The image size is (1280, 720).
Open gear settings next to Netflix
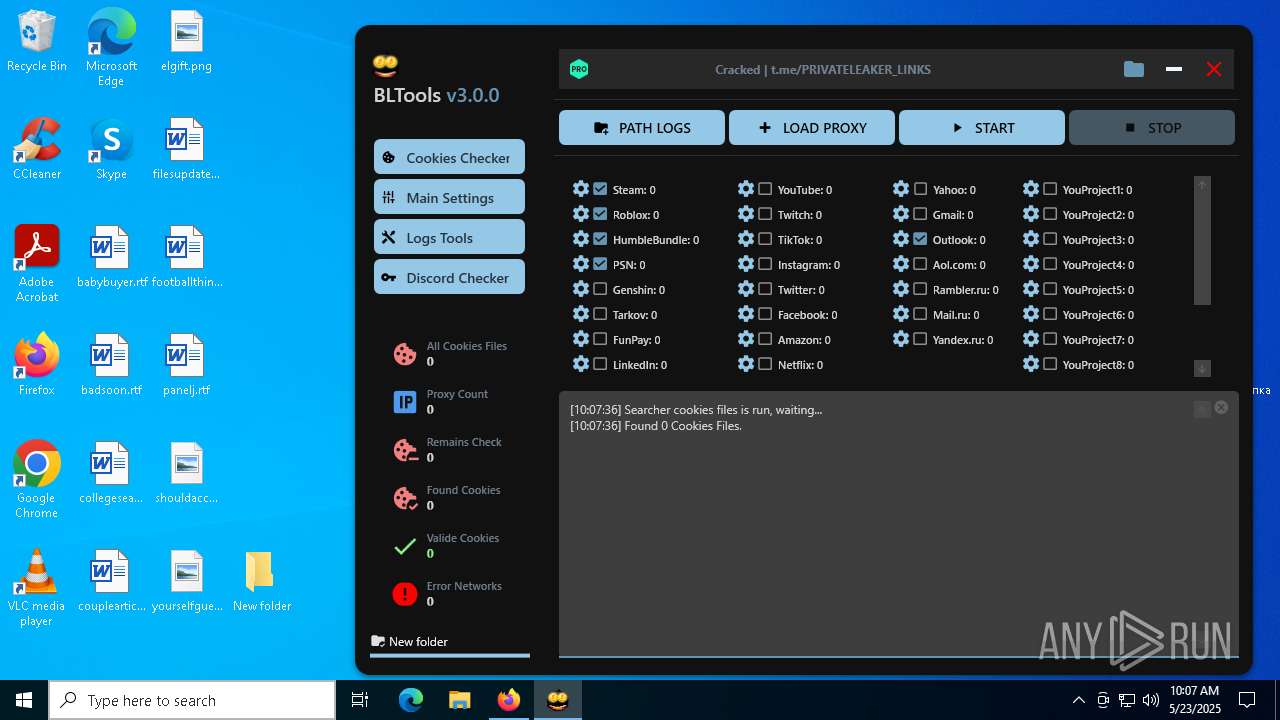click(x=746, y=364)
